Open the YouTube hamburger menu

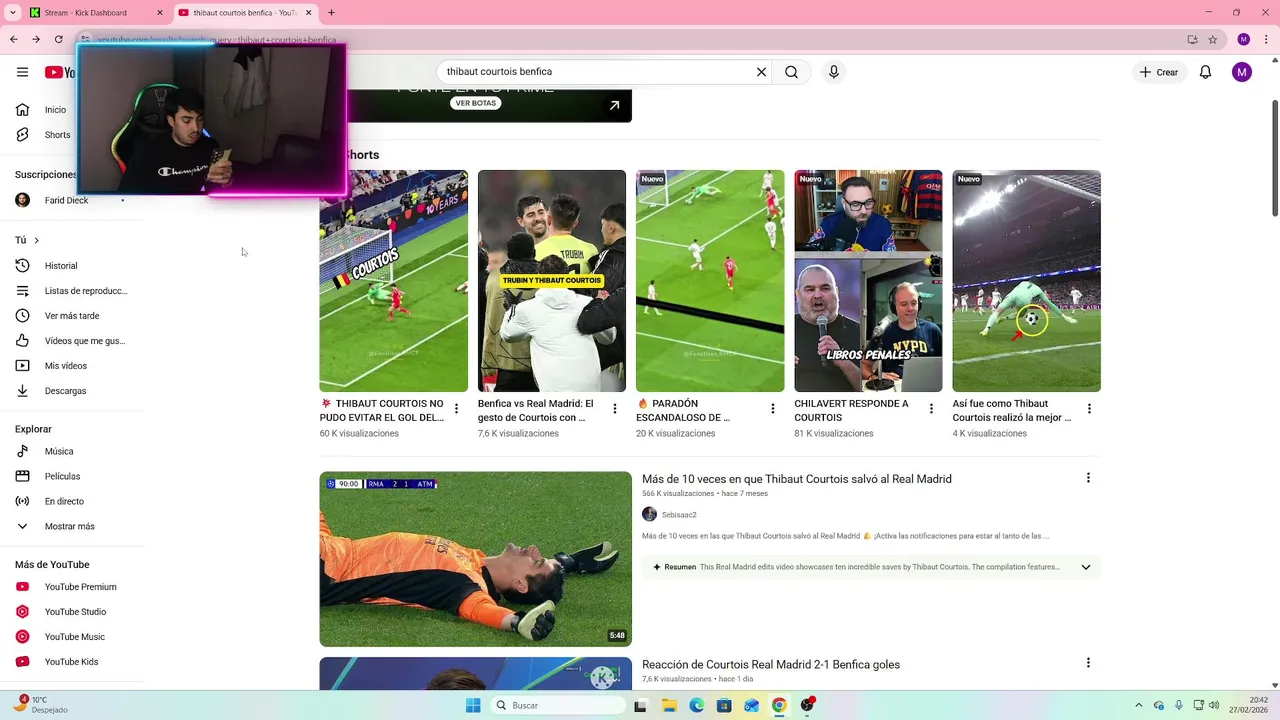(x=22, y=72)
